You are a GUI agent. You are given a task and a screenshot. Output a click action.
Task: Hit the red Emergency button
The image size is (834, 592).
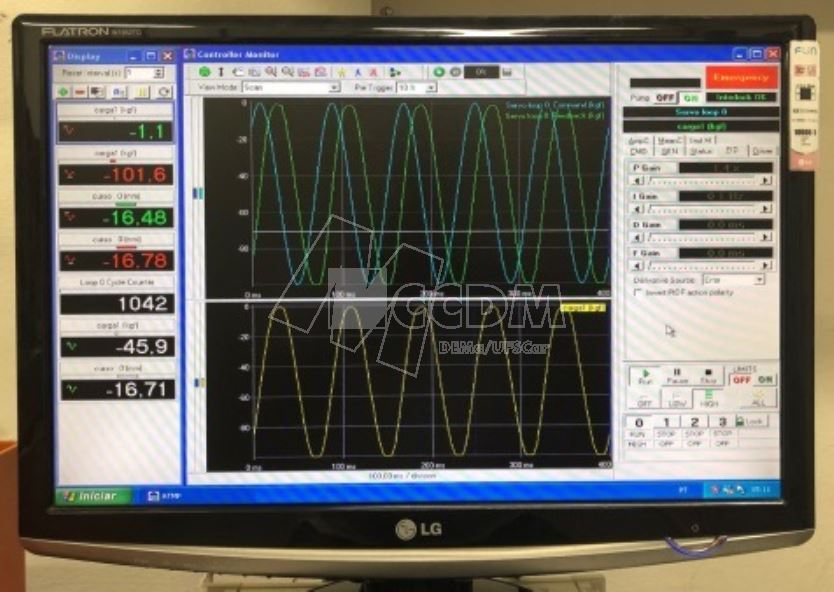[741, 77]
